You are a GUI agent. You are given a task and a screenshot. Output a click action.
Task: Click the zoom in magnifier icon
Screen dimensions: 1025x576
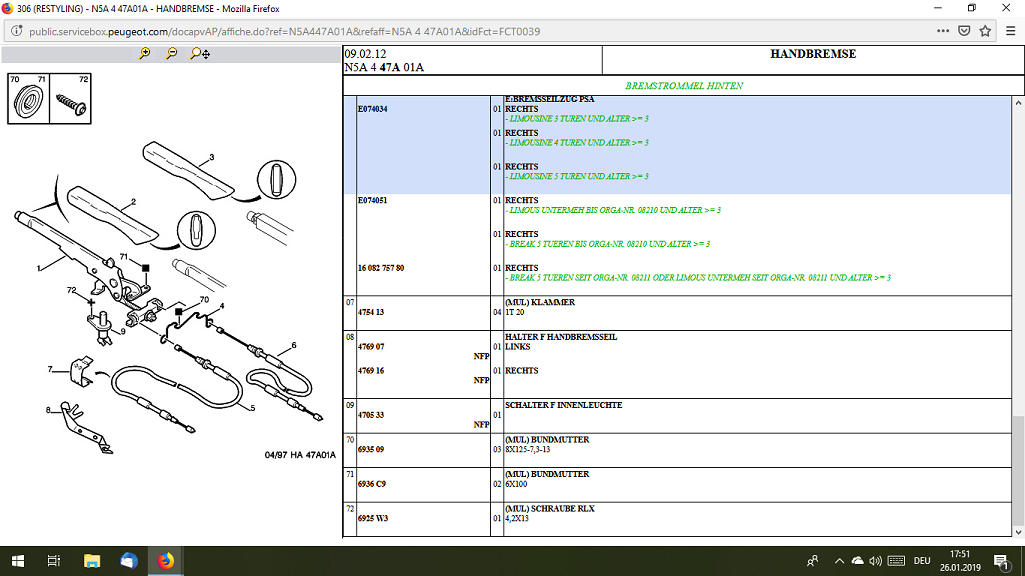(x=145, y=54)
